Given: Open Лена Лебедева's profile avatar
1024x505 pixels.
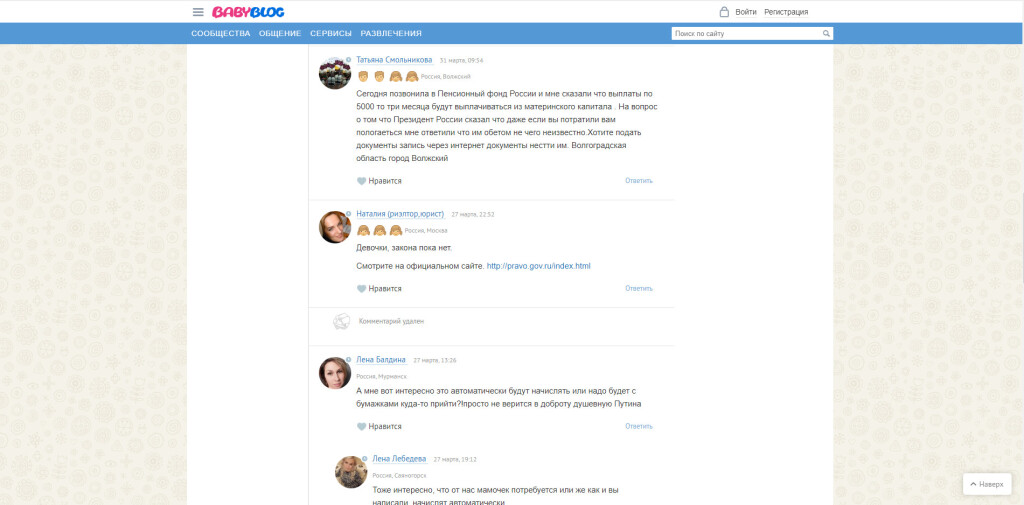Looking at the screenshot, I should [350, 472].
